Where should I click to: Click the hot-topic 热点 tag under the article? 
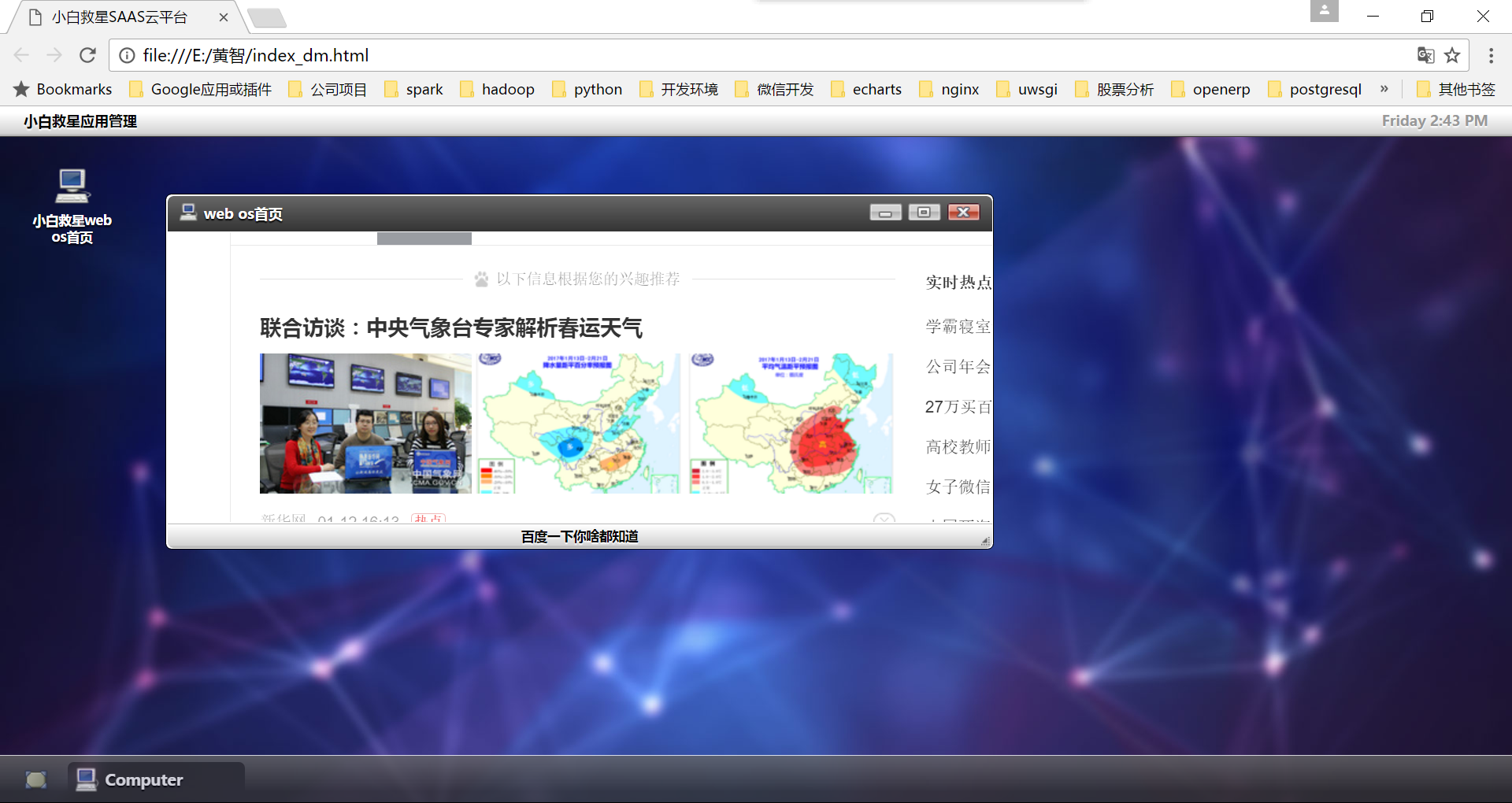click(x=428, y=519)
